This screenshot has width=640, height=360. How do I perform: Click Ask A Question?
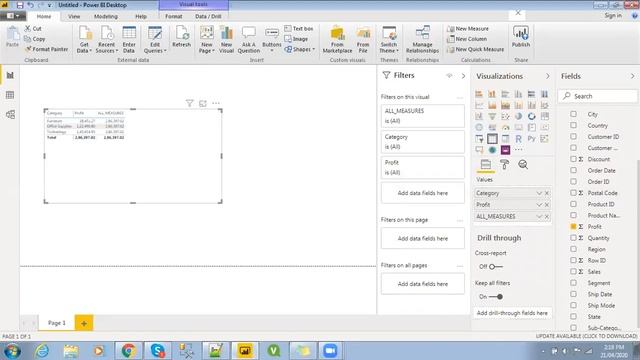tap(249, 39)
